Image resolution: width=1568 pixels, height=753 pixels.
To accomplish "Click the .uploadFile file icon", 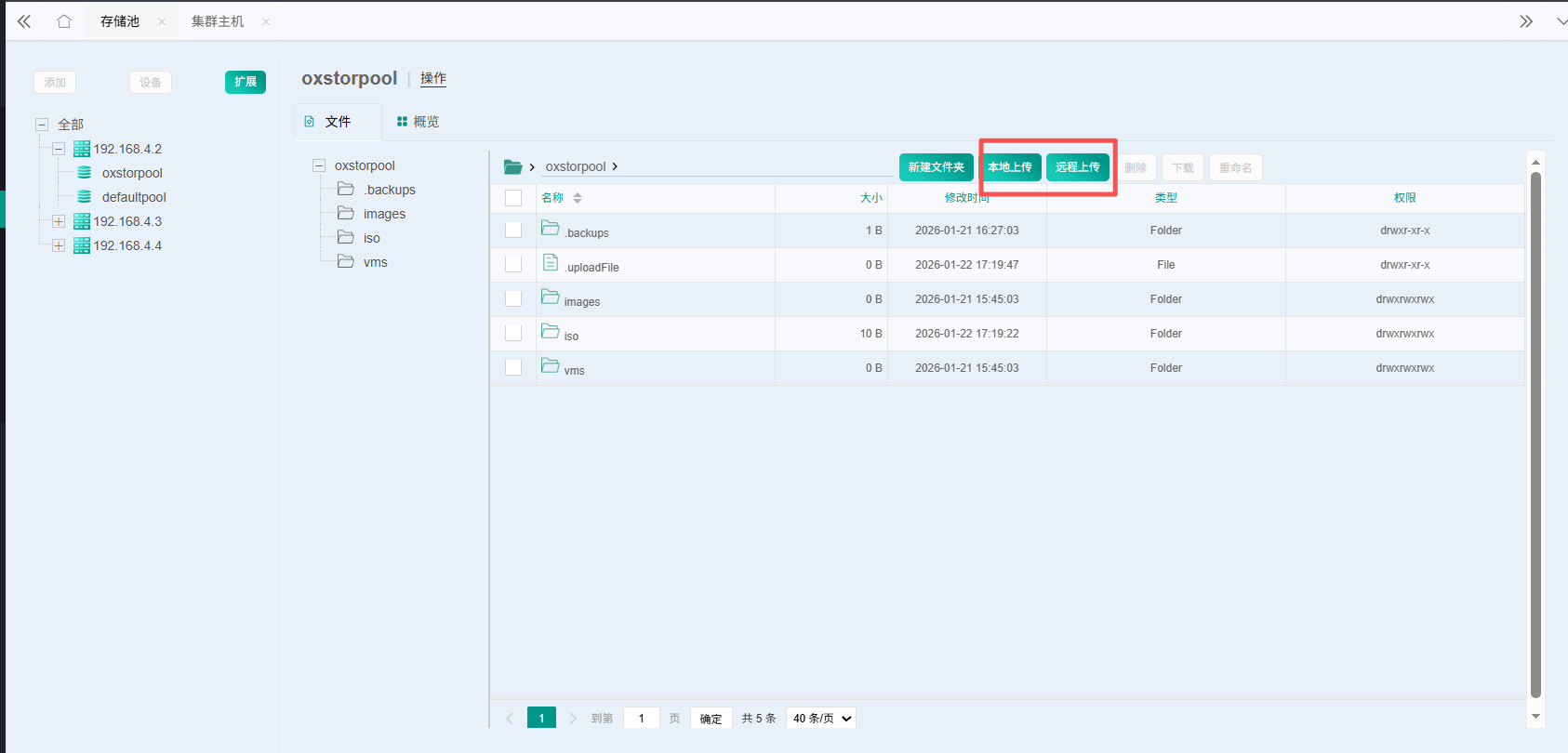I will tap(551, 263).
